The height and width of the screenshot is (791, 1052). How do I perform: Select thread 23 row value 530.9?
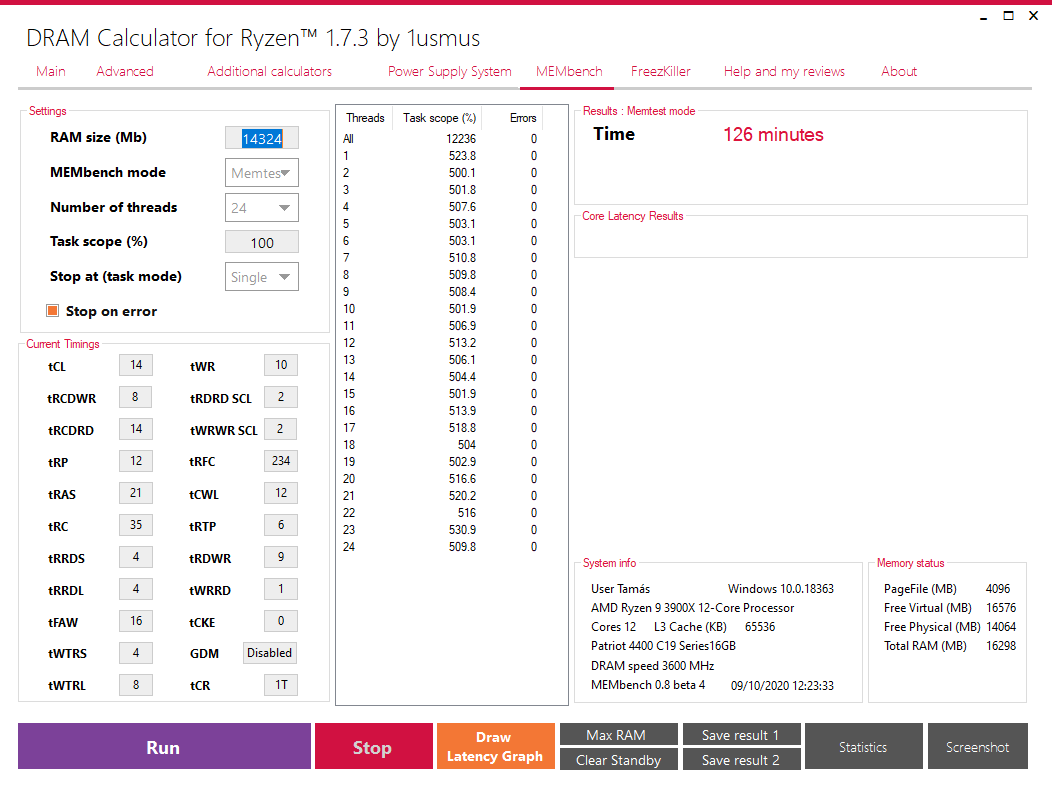[x=441, y=529]
